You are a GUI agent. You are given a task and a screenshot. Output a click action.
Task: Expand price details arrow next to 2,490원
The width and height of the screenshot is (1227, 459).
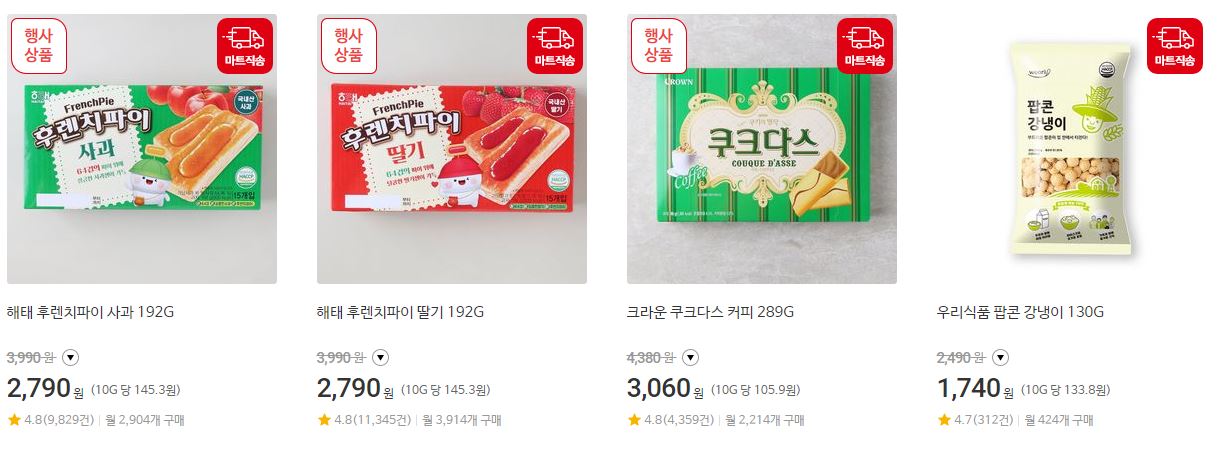[x=1001, y=358]
